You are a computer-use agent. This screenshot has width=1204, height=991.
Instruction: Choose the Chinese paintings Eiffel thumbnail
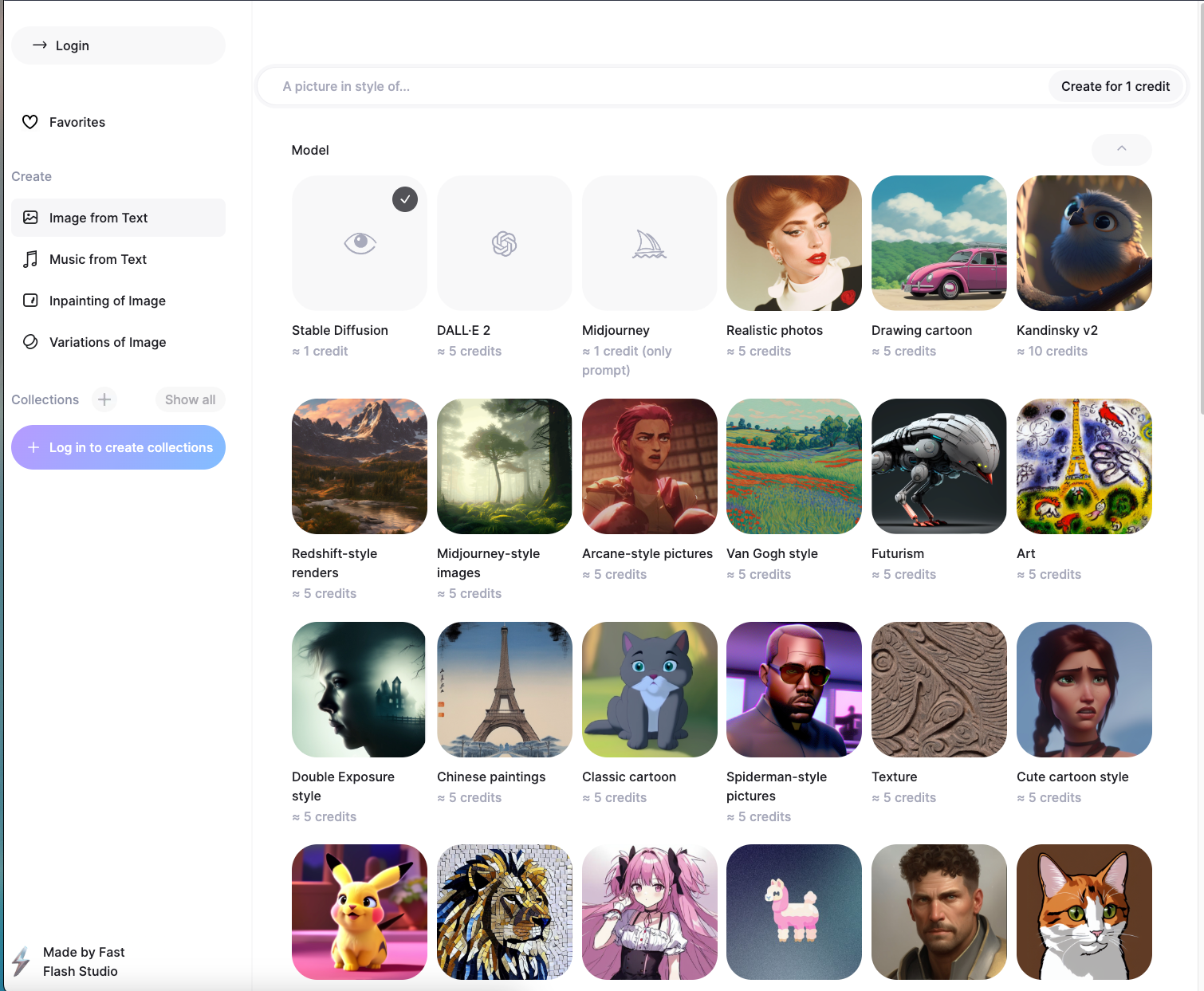tap(505, 690)
